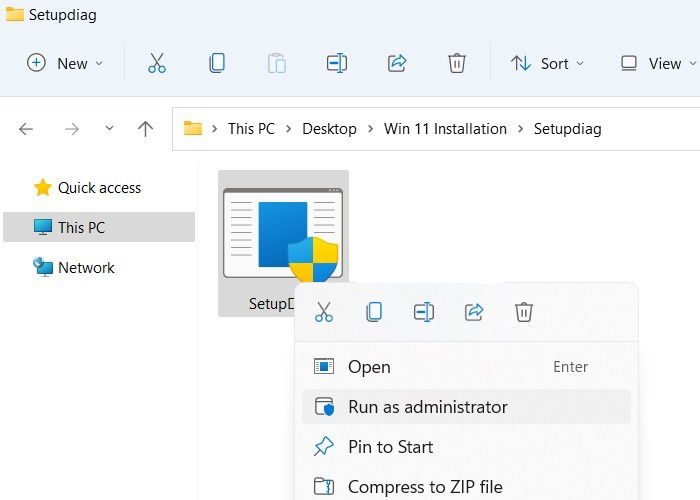Click the Setupdiag folder icon in title bar
The image size is (700, 500).
click(x=14, y=14)
